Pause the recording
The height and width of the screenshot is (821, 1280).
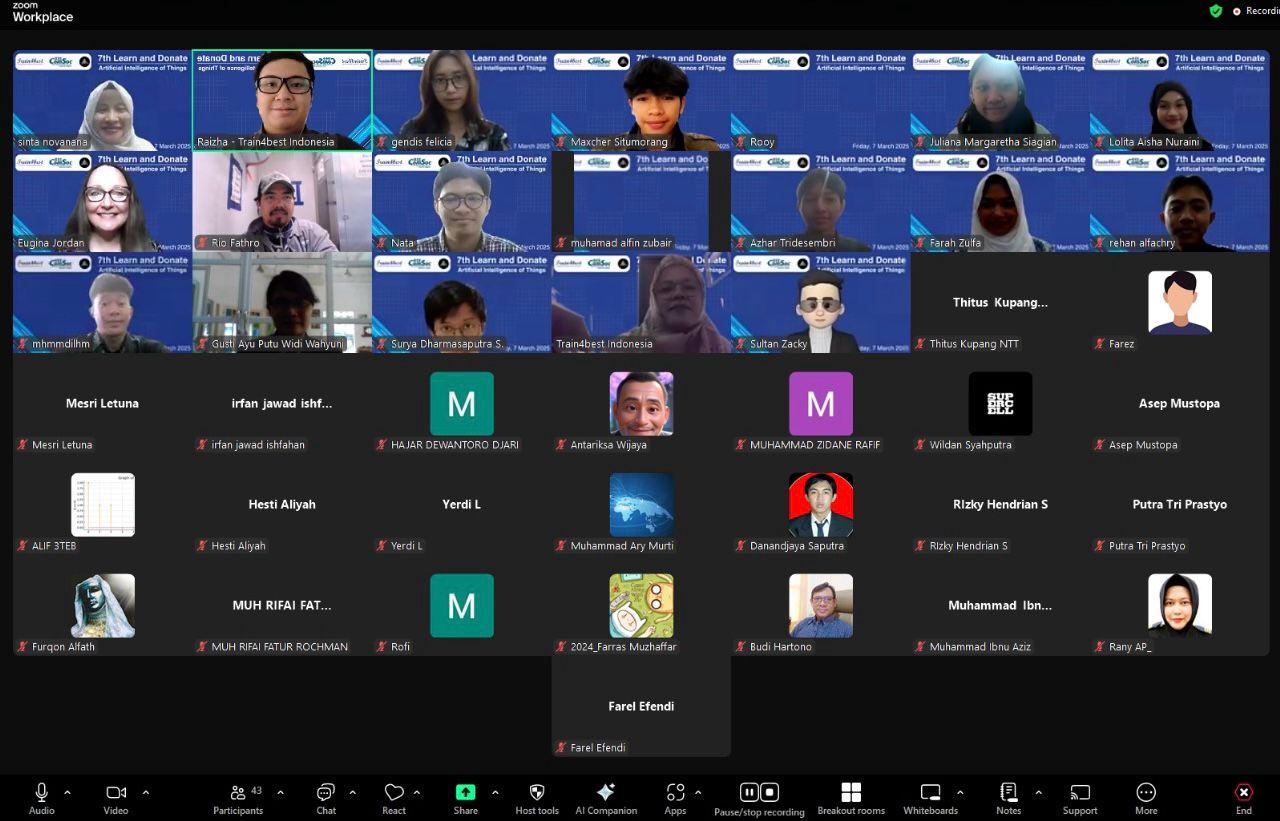coord(748,793)
